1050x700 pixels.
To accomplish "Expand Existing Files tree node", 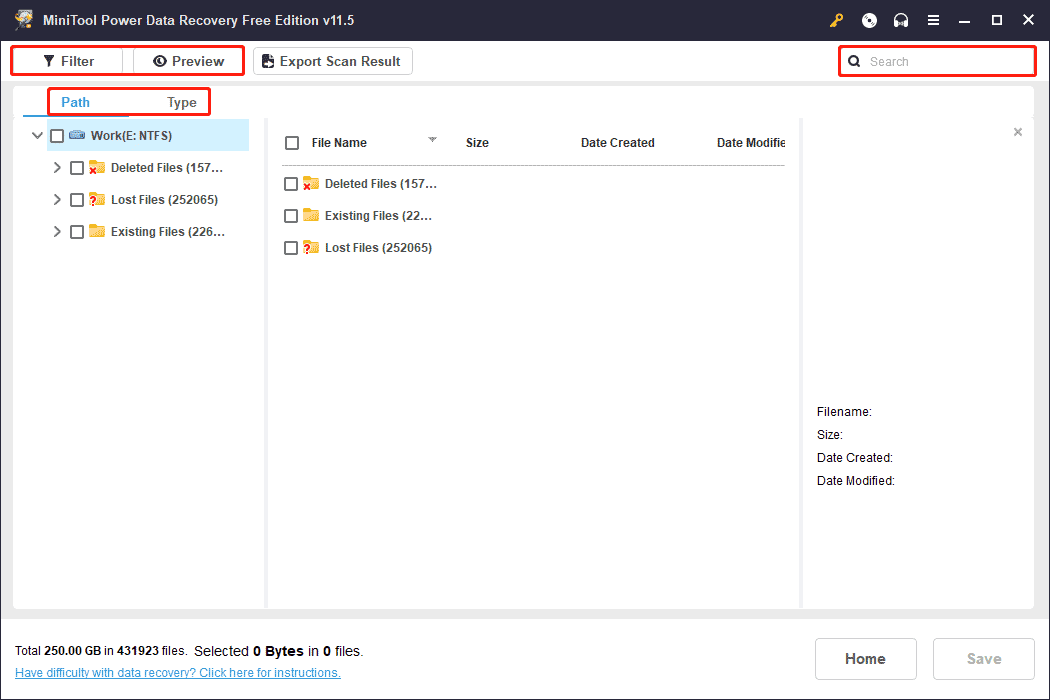I will 57,231.
